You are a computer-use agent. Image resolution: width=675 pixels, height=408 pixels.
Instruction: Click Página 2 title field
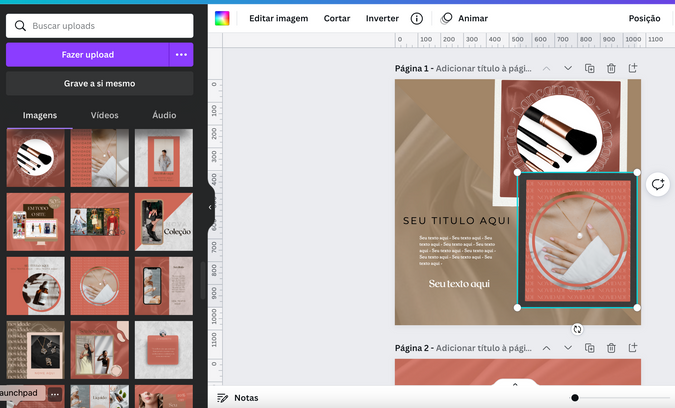[x=483, y=348]
